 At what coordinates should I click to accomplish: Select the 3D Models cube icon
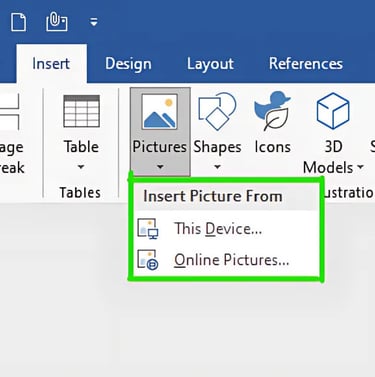tap(333, 111)
